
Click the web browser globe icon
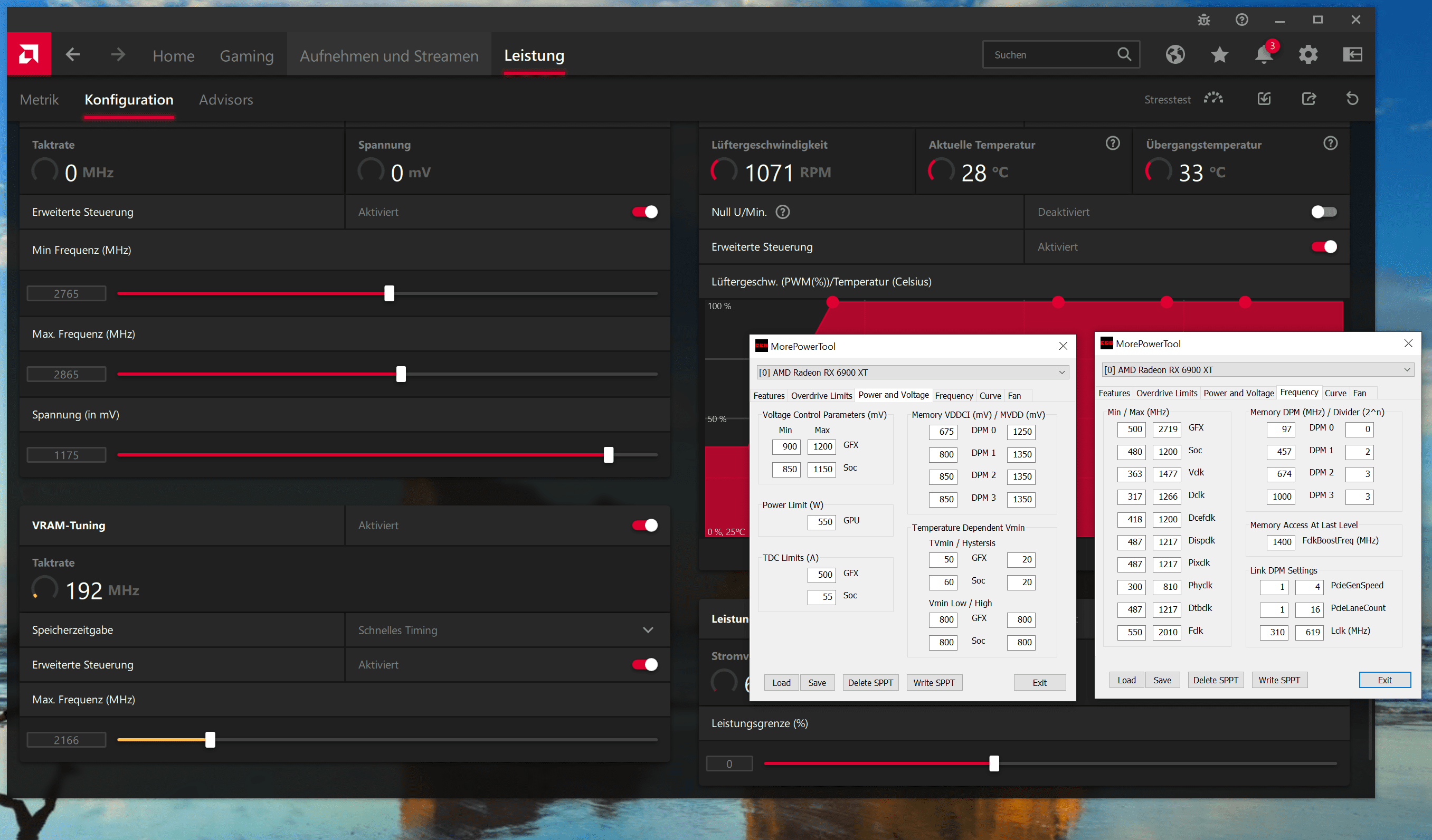click(x=1174, y=54)
